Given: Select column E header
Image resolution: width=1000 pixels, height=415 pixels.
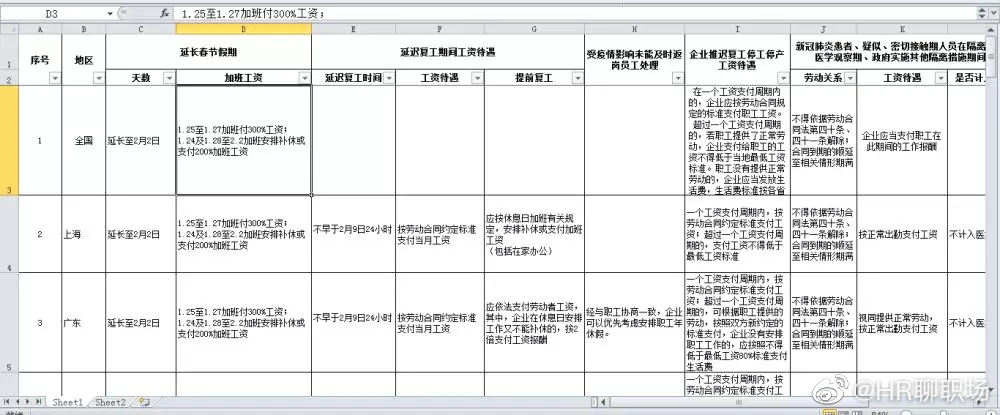Looking at the screenshot, I should click(353, 29).
